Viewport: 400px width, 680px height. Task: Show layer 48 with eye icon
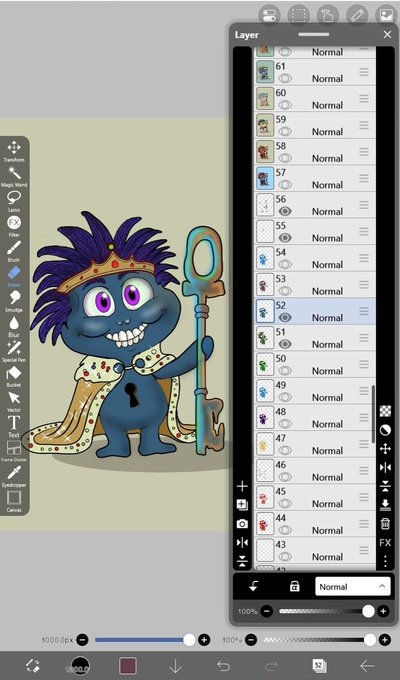pos(285,423)
